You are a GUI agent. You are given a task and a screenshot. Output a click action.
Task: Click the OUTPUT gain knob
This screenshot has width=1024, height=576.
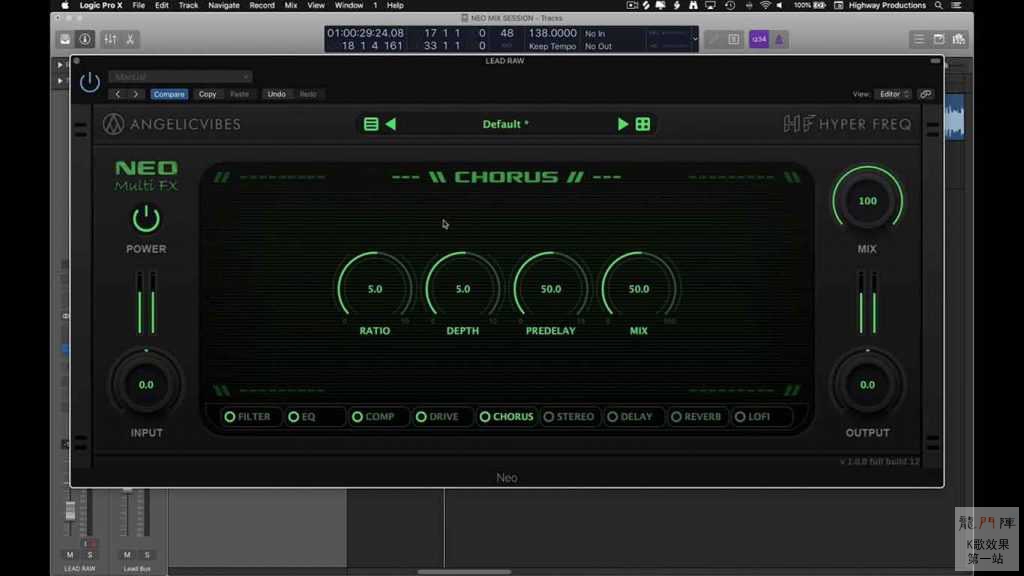(867, 385)
